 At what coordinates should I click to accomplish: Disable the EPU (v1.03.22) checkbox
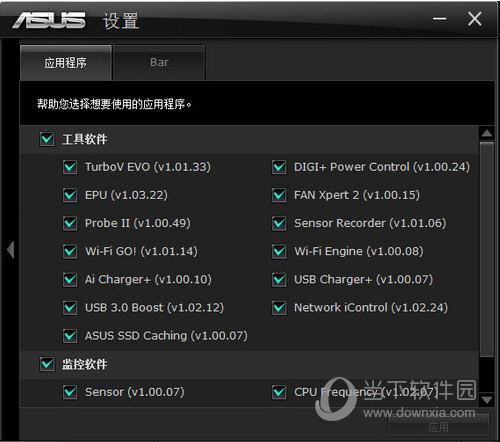click(70, 195)
